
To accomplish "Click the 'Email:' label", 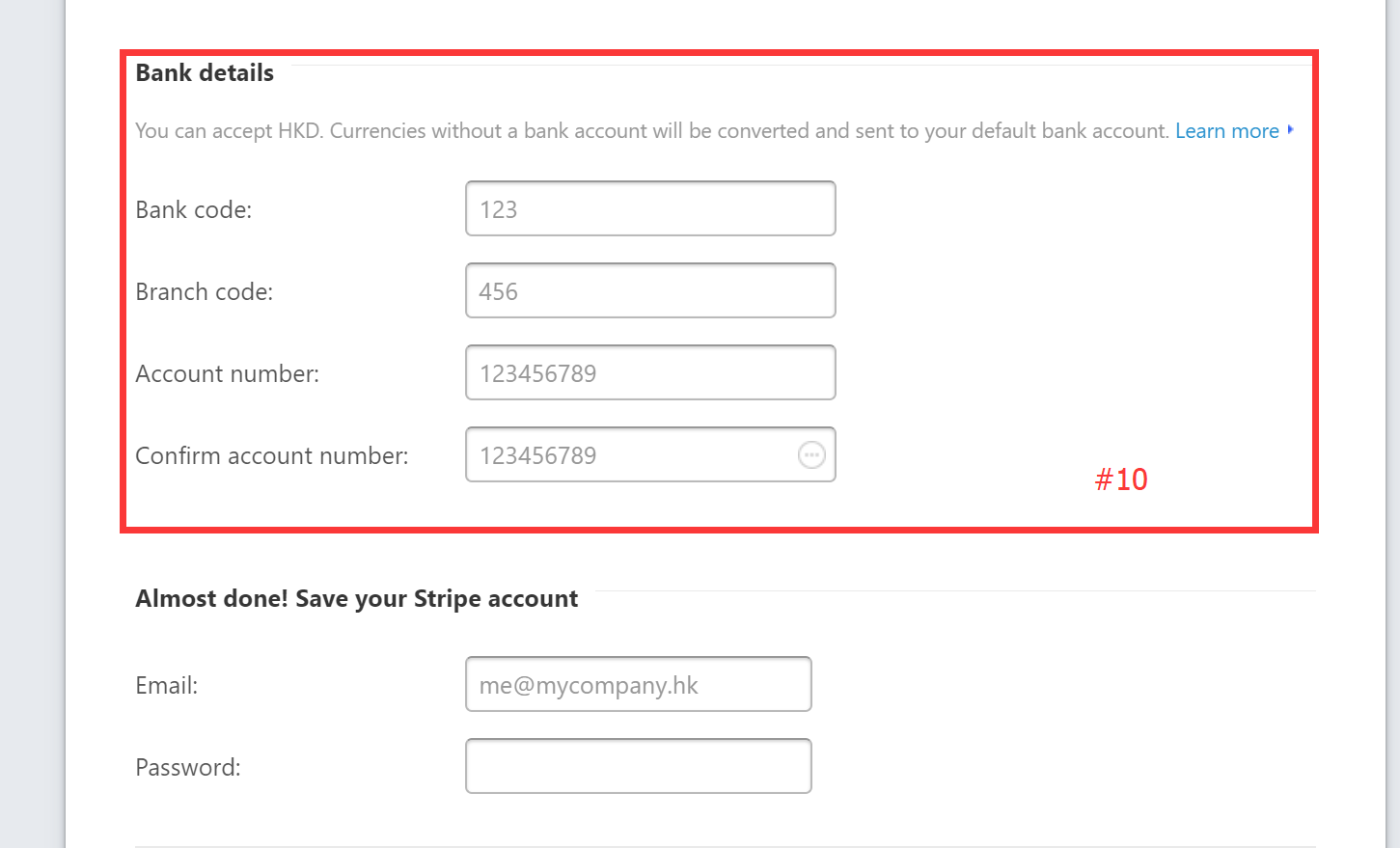I will coord(167,685).
